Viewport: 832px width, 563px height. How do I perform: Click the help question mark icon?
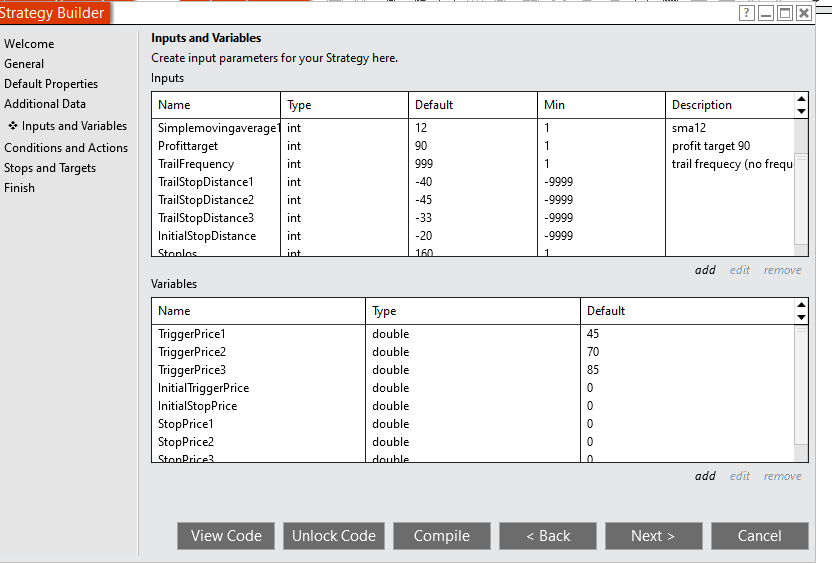[747, 13]
